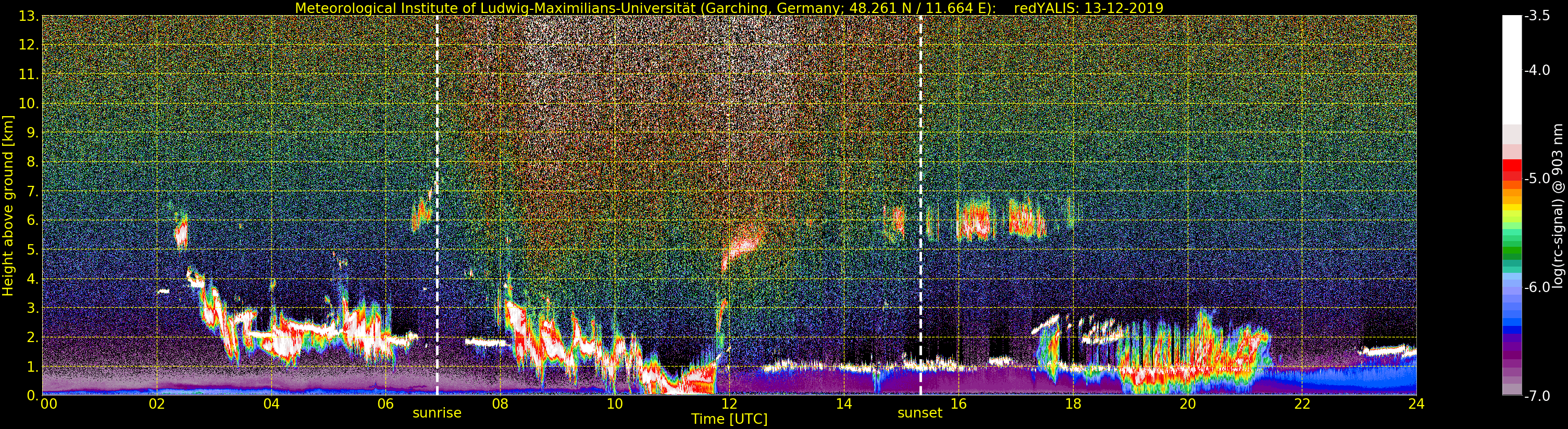Click the y-axis tick '4.'

click(32, 279)
